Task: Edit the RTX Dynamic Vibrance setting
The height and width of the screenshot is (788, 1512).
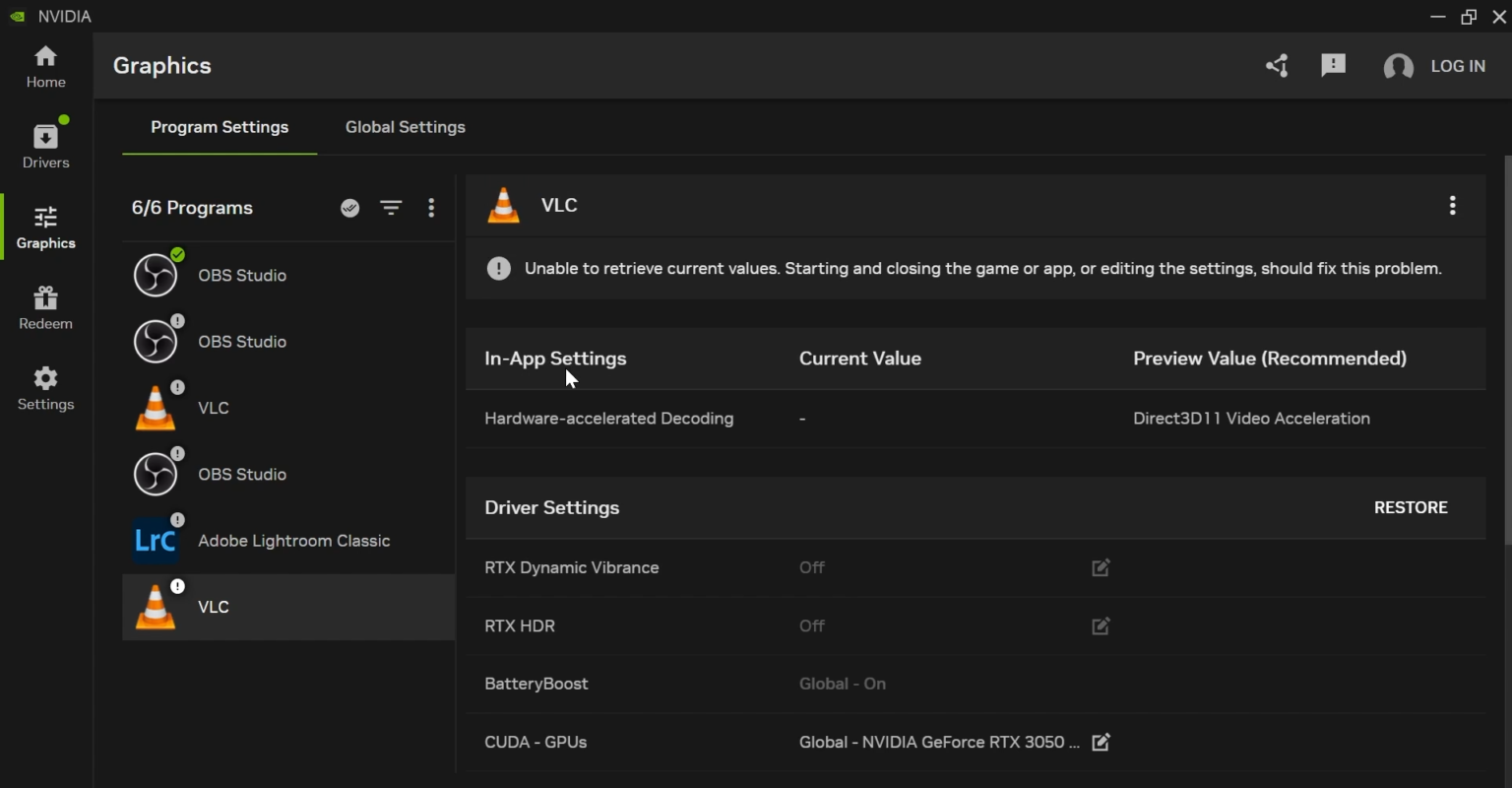Action: pos(1100,567)
